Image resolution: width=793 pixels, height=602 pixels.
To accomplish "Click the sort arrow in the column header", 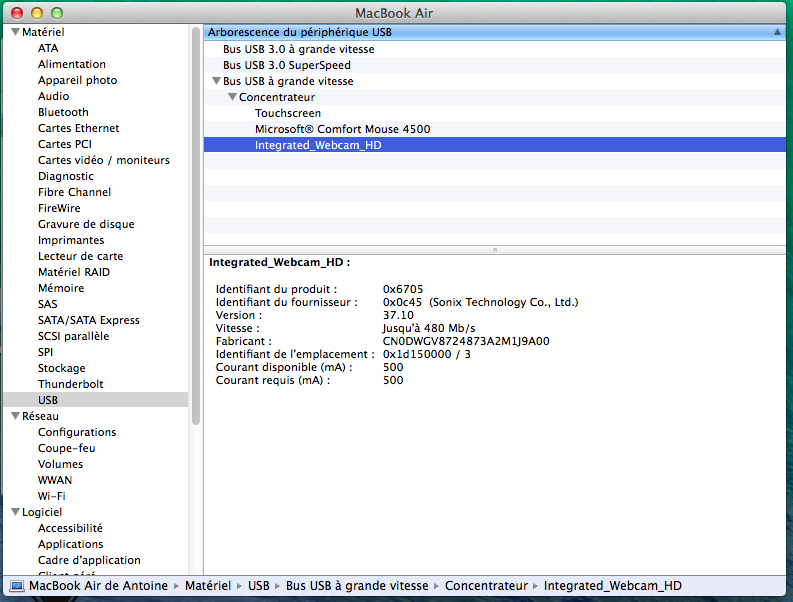I will [777, 32].
